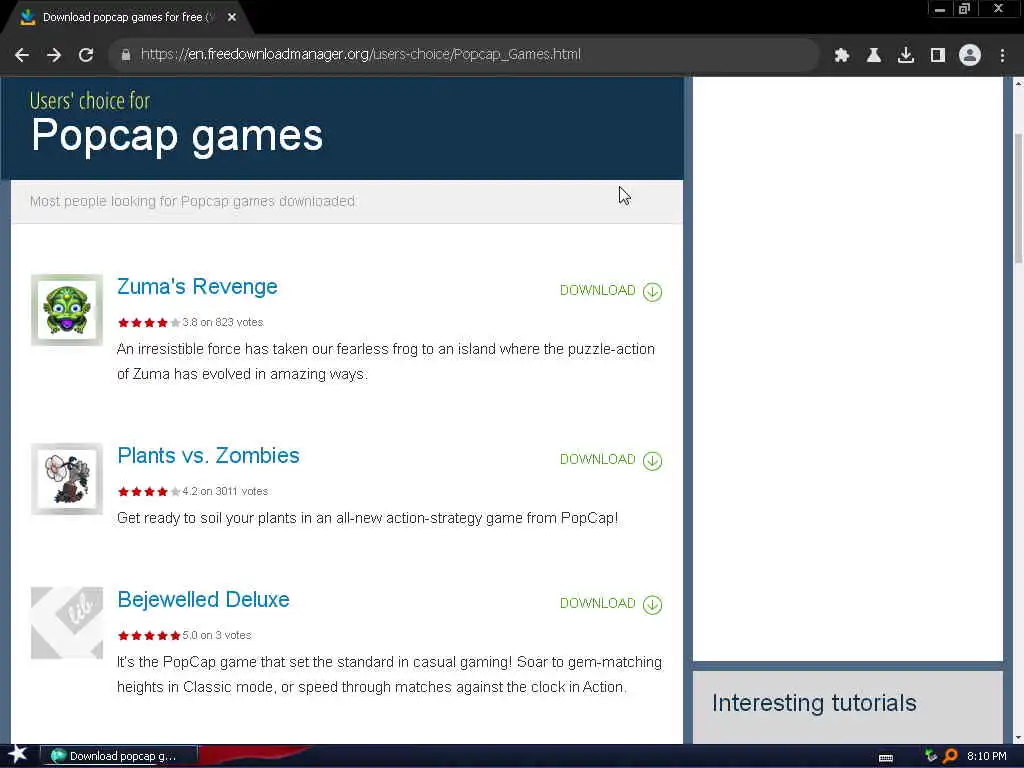Toggle the side panel icon
The width and height of the screenshot is (1024, 768).
click(x=938, y=55)
